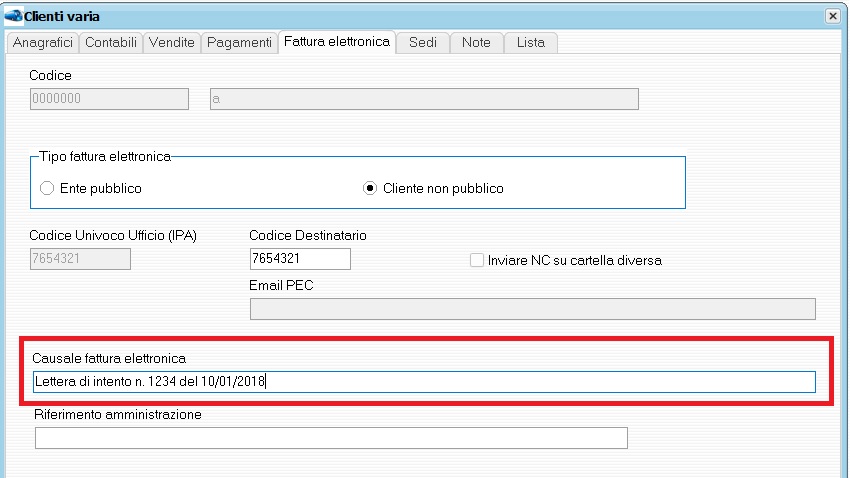The image size is (850, 478).
Task: Go to the Vendite tab
Action: point(172,42)
